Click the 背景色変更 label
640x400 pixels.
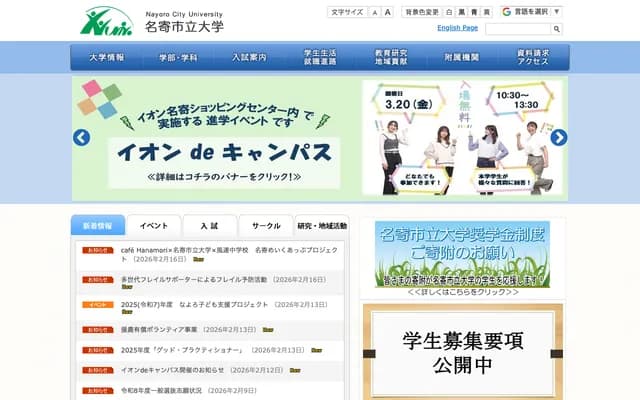(422, 12)
